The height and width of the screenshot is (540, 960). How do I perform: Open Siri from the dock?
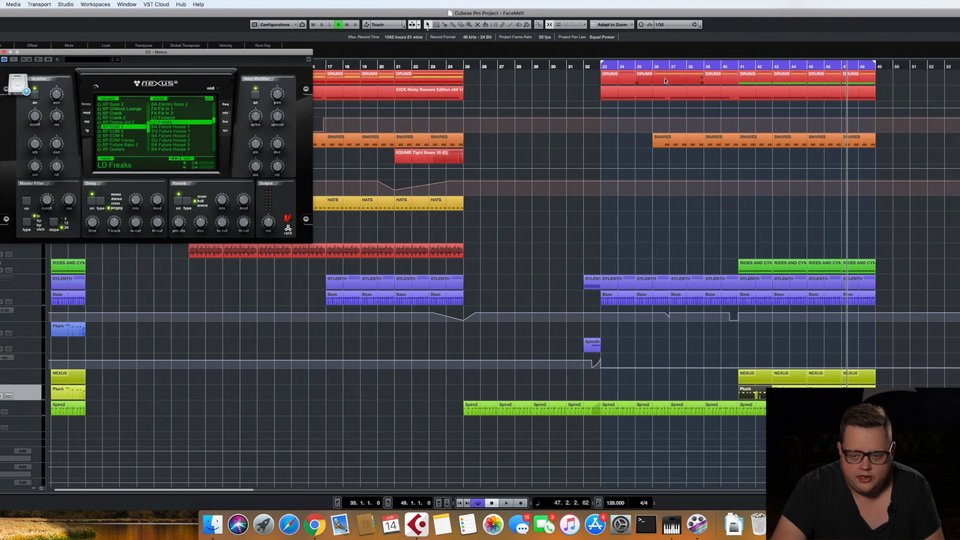coord(238,525)
